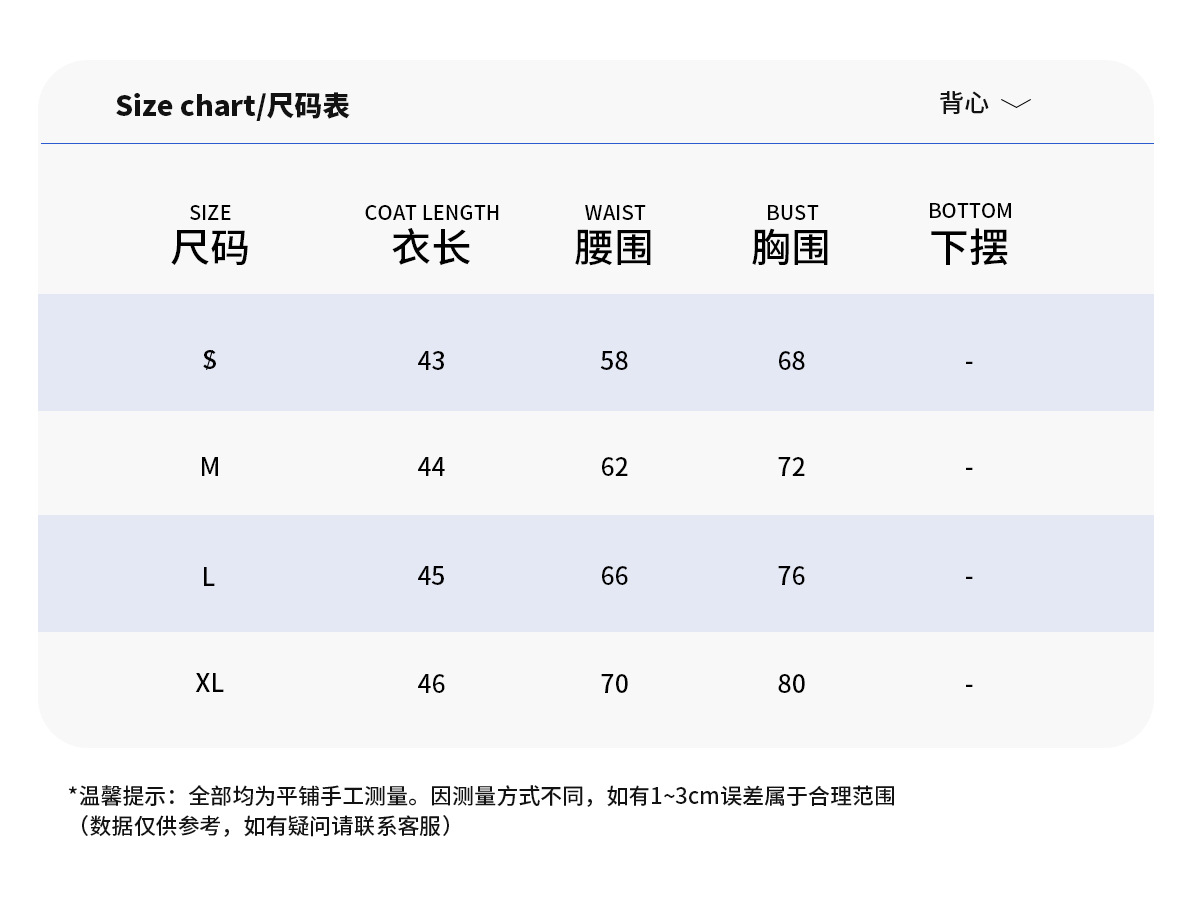The height and width of the screenshot is (919, 1200).
Task: Click bust value 76 in L row
Action: (x=791, y=576)
